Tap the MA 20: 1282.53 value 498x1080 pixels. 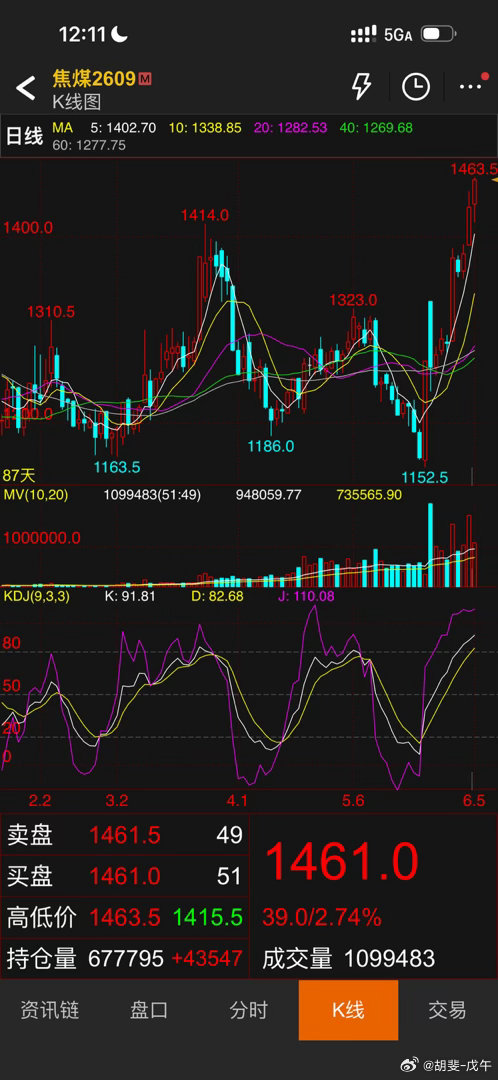[x=290, y=127]
